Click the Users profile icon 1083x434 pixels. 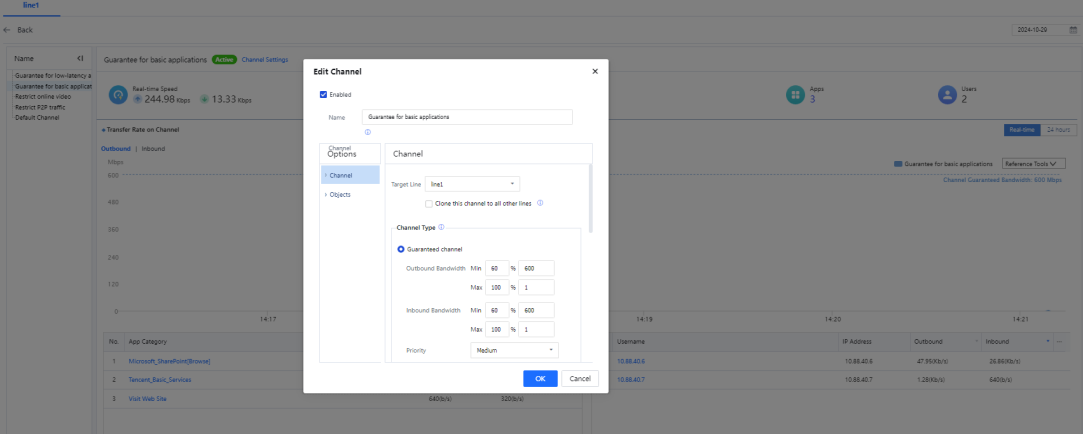(x=947, y=94)
